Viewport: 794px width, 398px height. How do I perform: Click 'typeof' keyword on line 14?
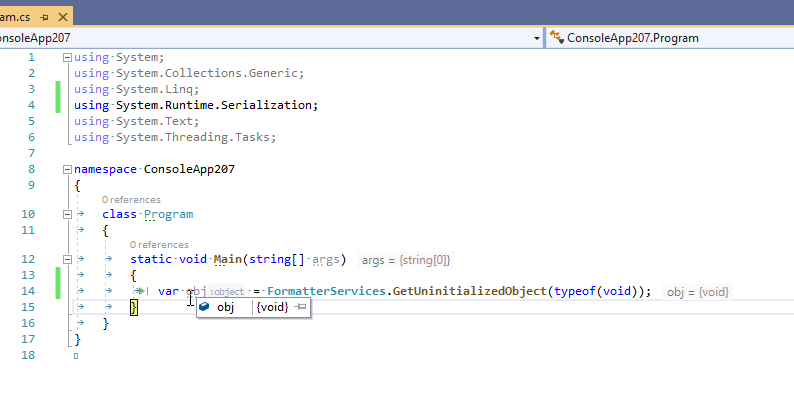coord(575,291)
